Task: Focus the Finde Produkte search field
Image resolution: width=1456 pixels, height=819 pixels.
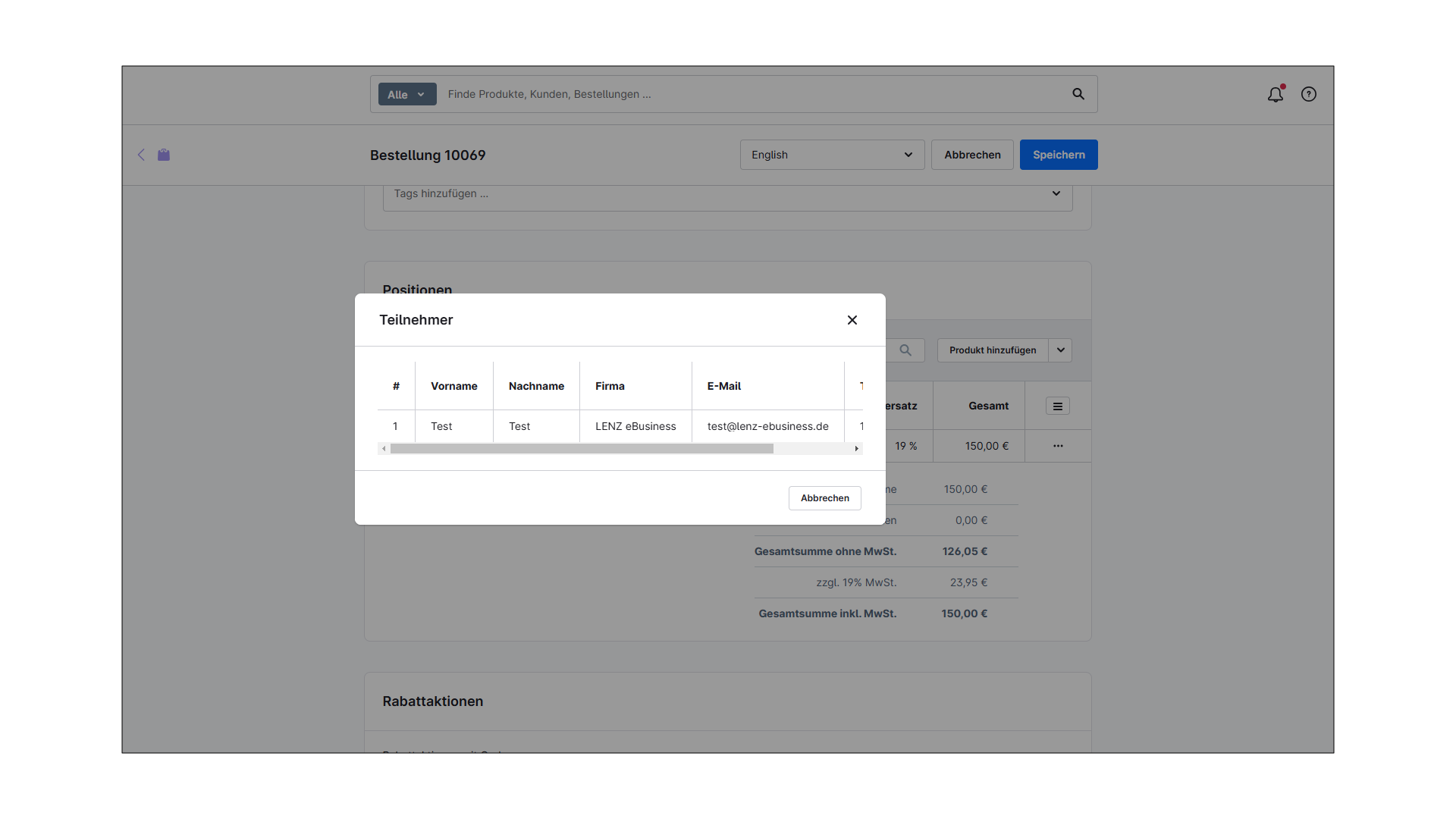Action: click(751, 94)
